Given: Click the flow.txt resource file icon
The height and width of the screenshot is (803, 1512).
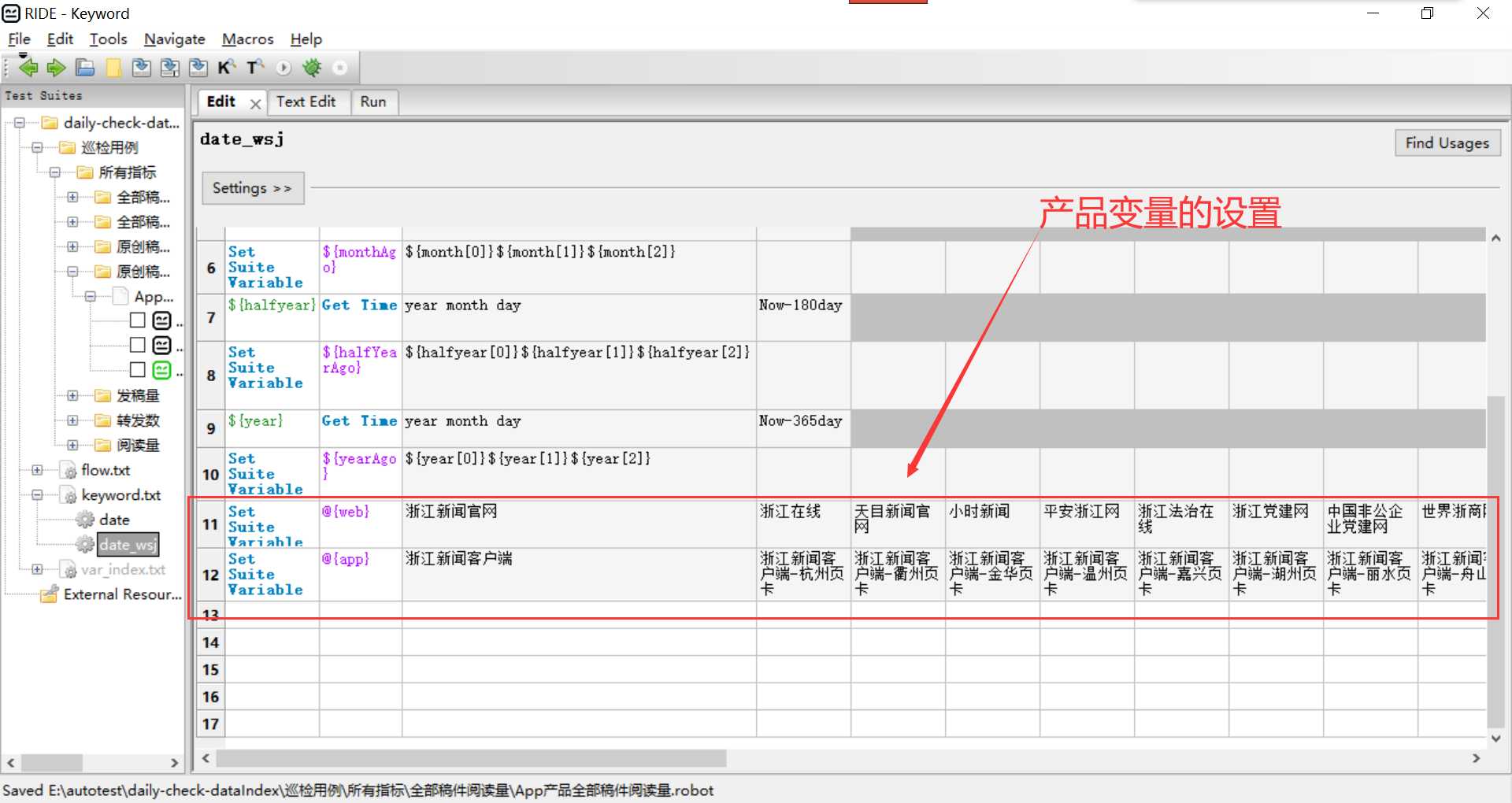Looking at the screenshot, I should pyautogui.click(x=69, y=471).
